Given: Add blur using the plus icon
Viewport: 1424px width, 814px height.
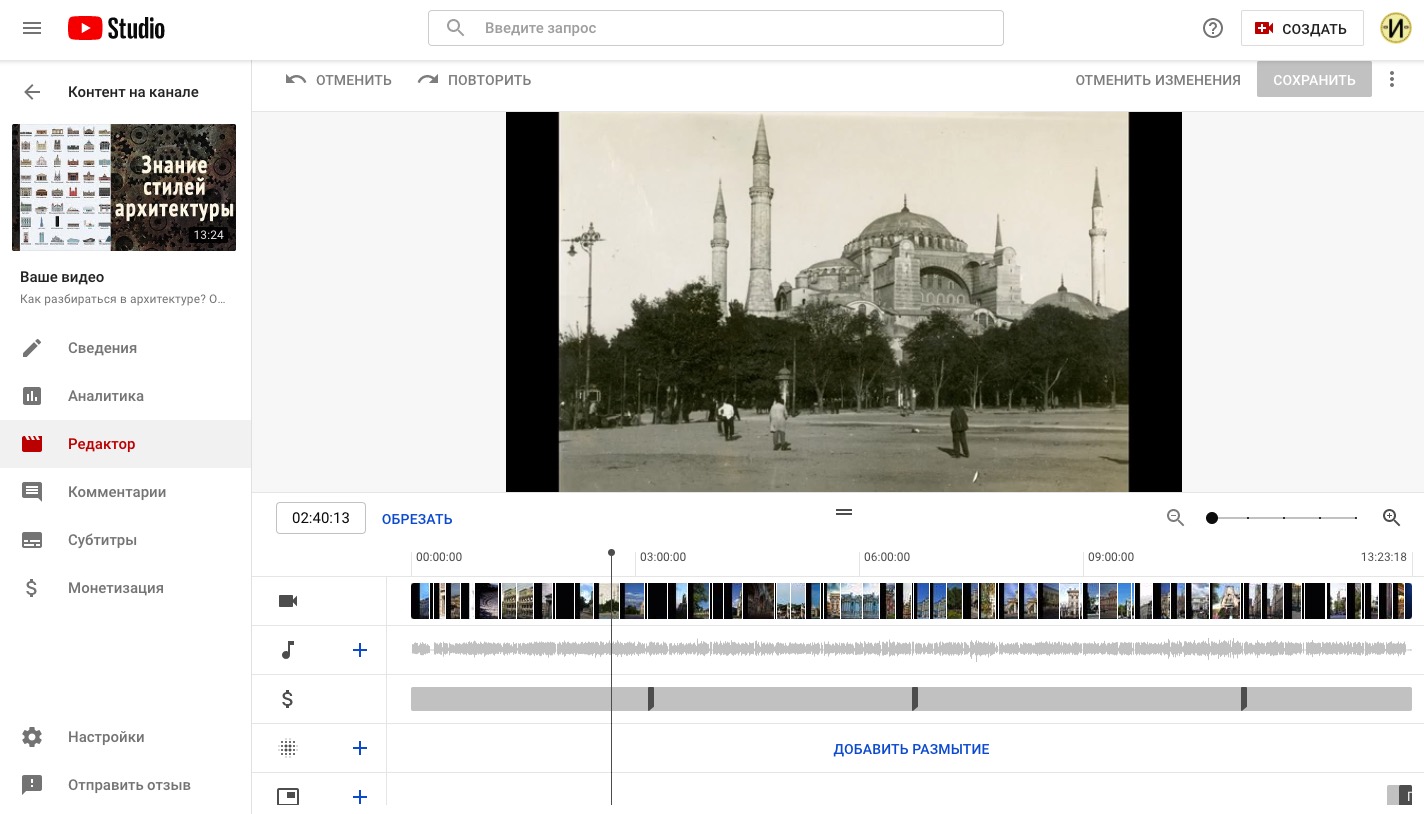Looking at the screenshot, I should coord(360,749).
